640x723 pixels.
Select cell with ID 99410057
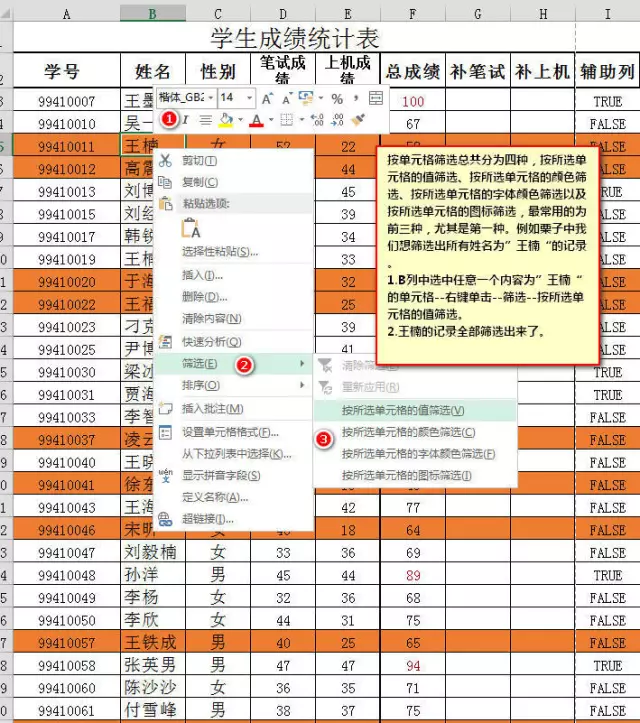coord(67,642)
